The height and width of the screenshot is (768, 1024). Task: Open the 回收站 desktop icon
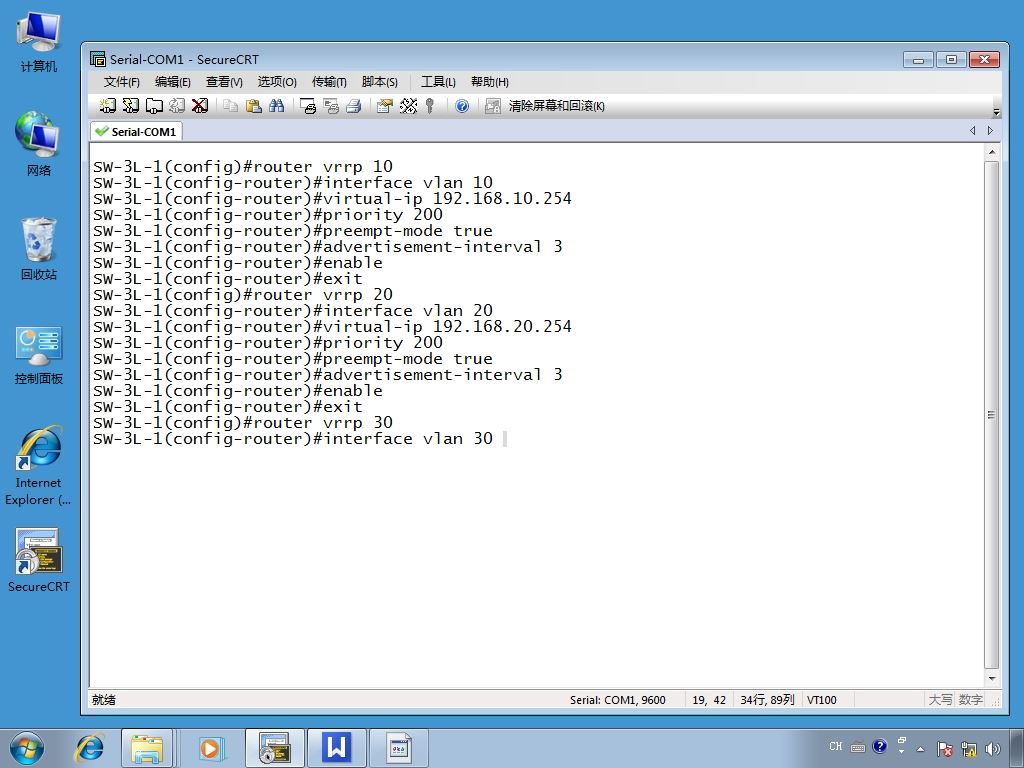[x=39, y=249]
